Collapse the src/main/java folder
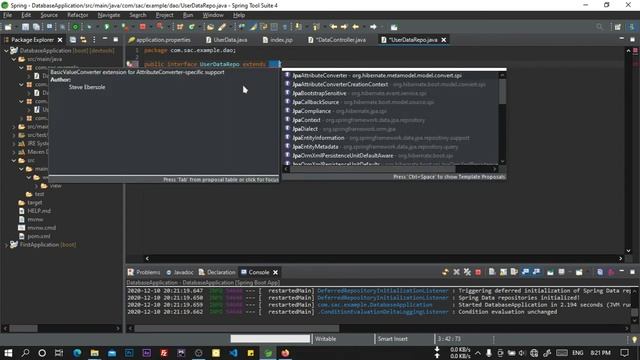Screen dimensions: 640x360 point(13,59)
